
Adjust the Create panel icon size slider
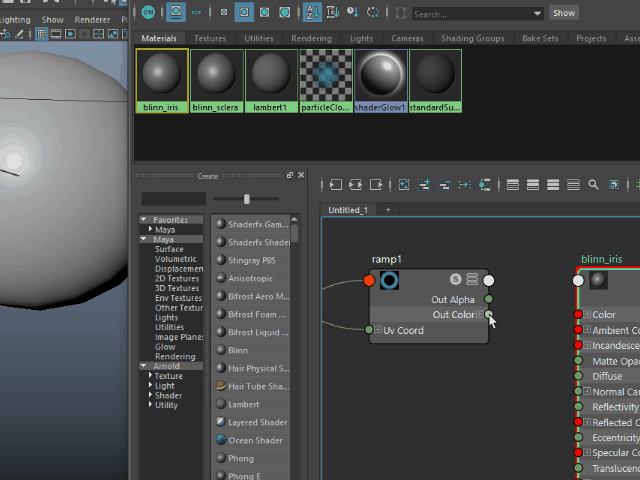coord(247,199)
